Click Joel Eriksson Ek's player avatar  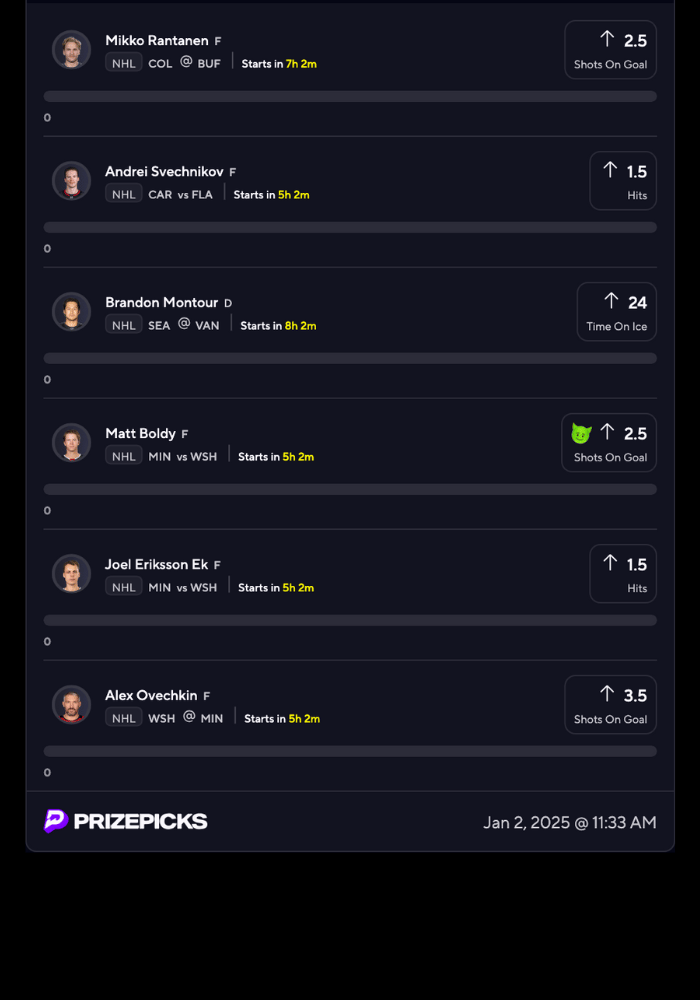coord(71,574)
